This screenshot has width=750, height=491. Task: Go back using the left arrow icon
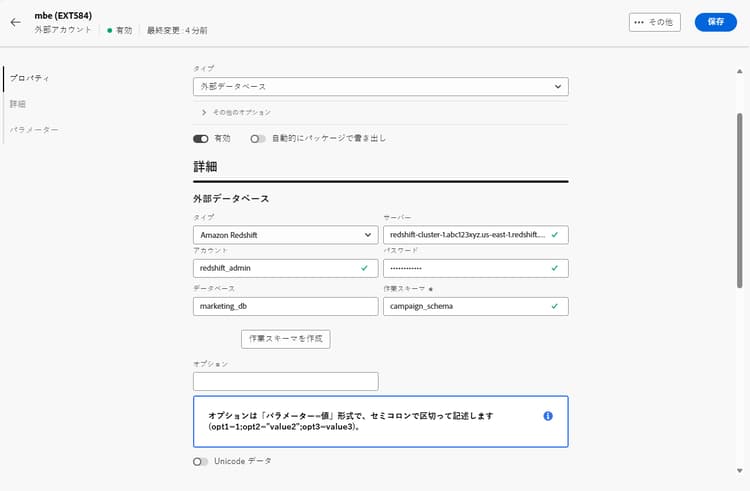(x=16, y=22)
